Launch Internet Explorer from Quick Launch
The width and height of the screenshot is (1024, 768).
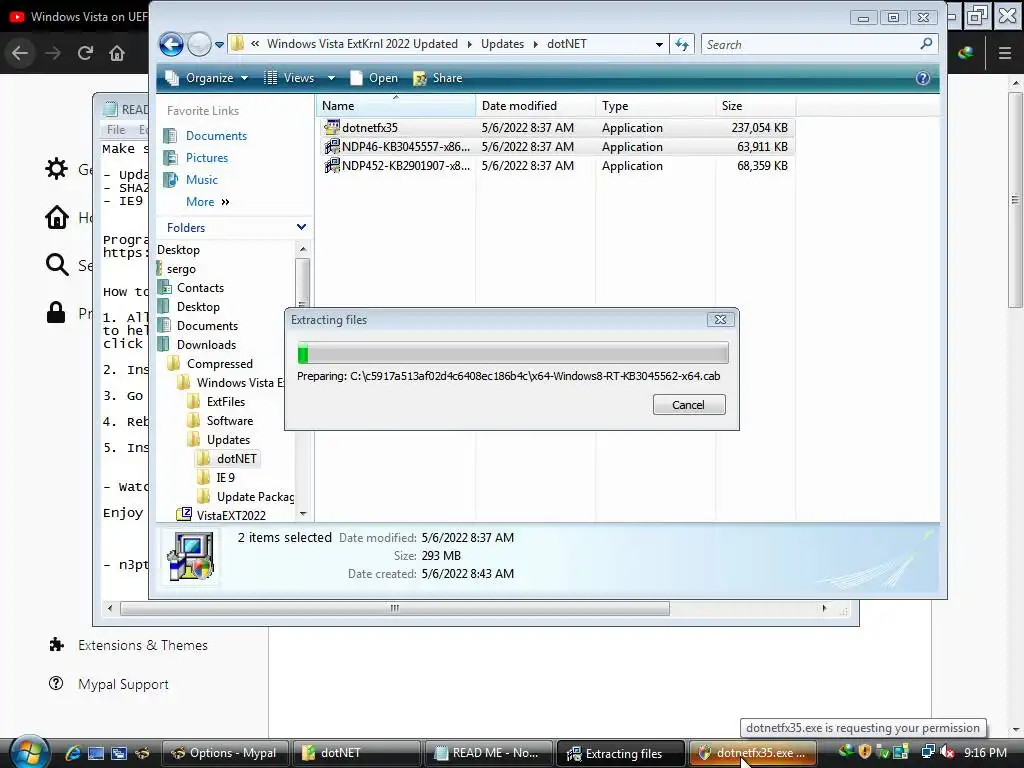pos(72,753)
